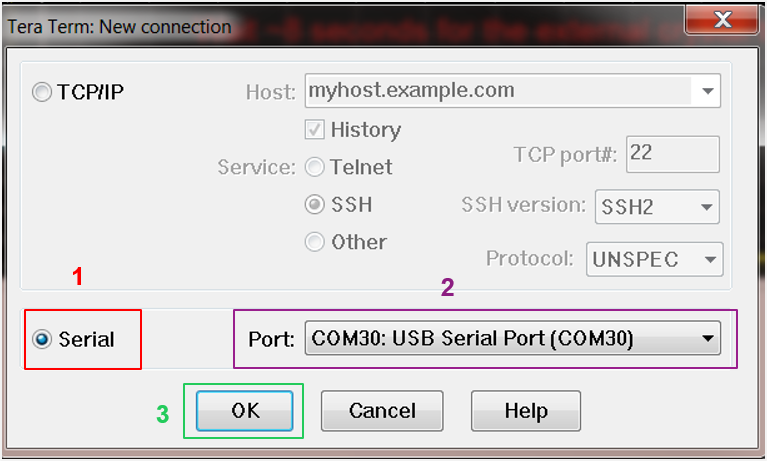Choose the Telnet service option
Screen dimensions: 767x461
315,167
